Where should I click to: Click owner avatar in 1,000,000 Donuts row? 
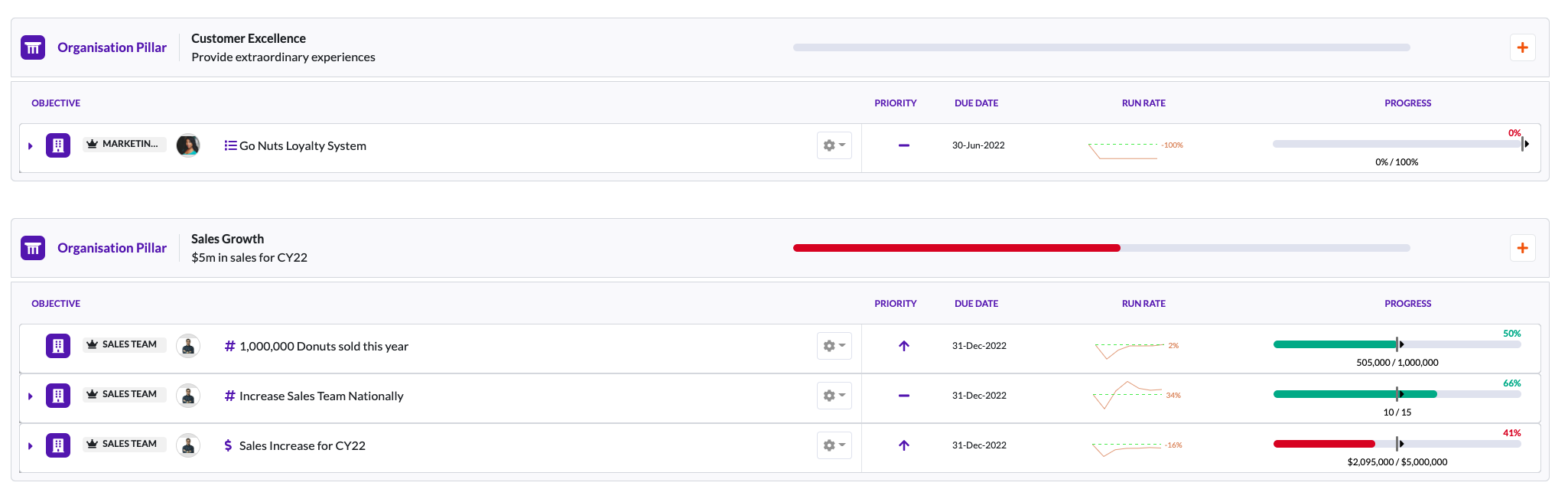click(188, 346)
